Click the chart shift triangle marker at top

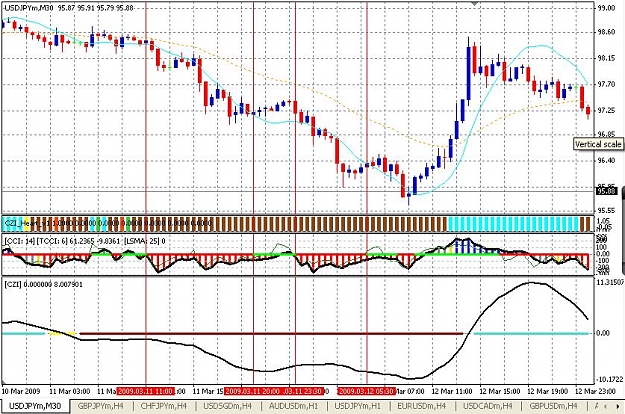click(x=475, y=3)
